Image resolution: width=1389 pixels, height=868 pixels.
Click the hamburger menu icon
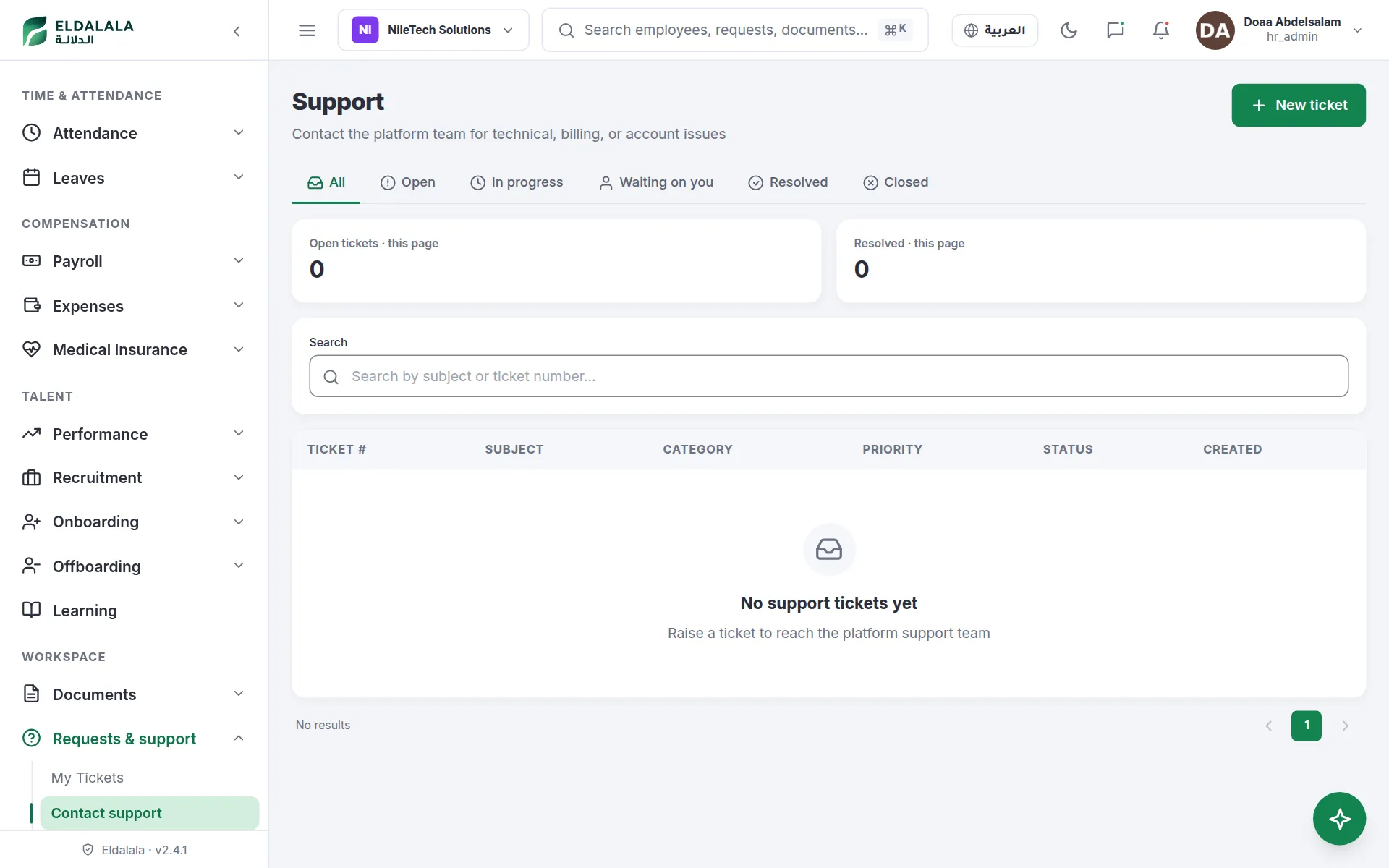point(307,30)
